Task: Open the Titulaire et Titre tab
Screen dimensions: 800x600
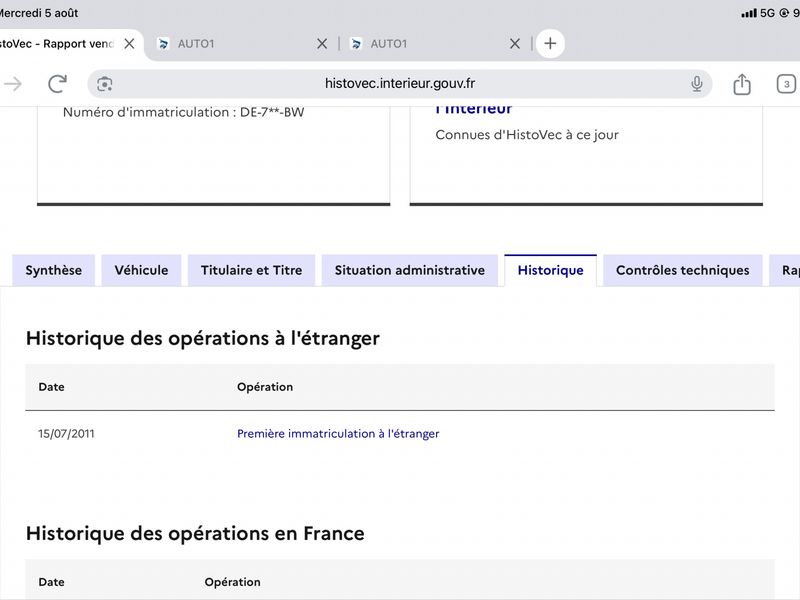Action: (252, 270)
